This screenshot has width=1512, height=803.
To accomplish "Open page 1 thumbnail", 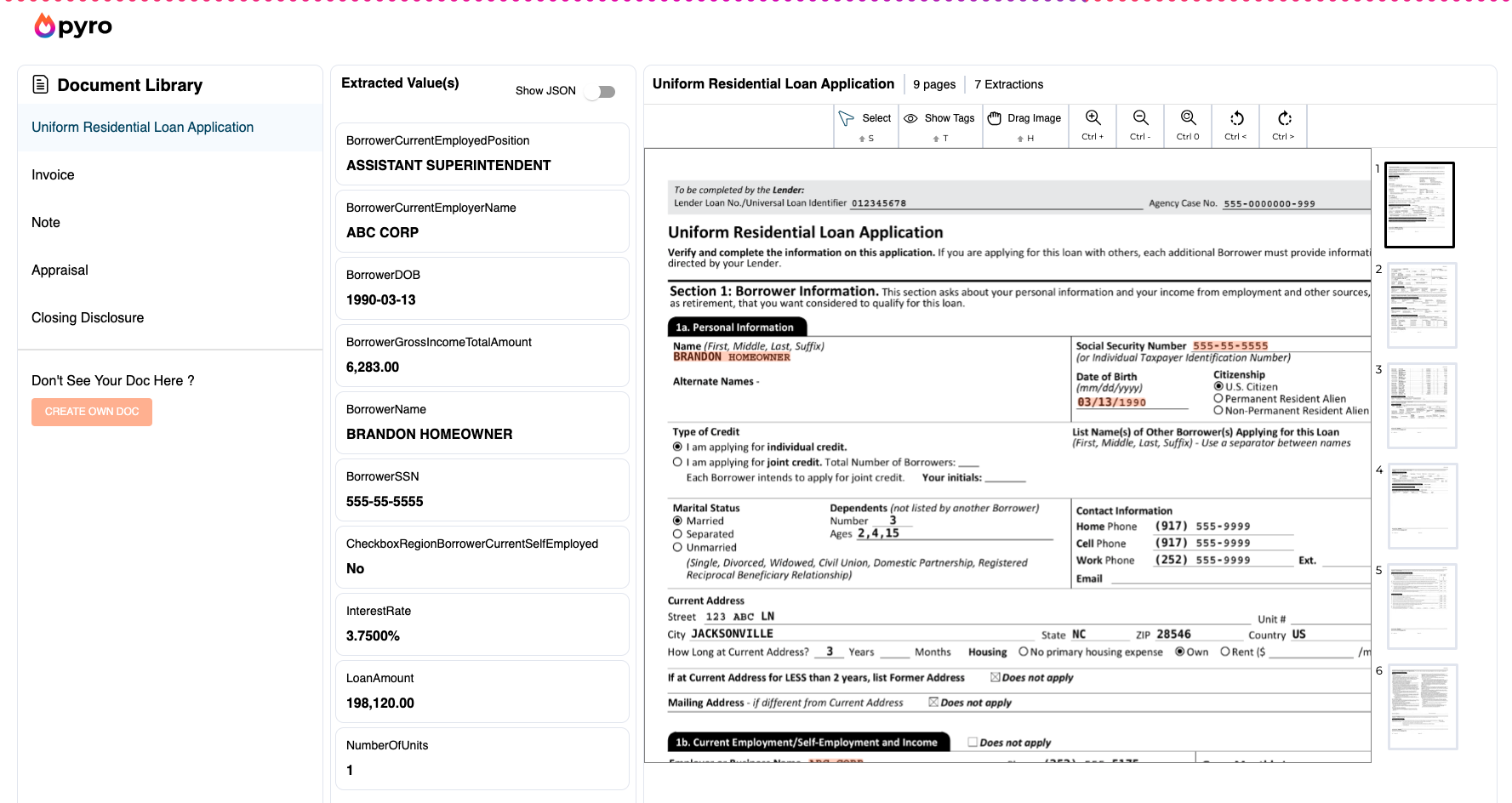I will (1419, 205).
